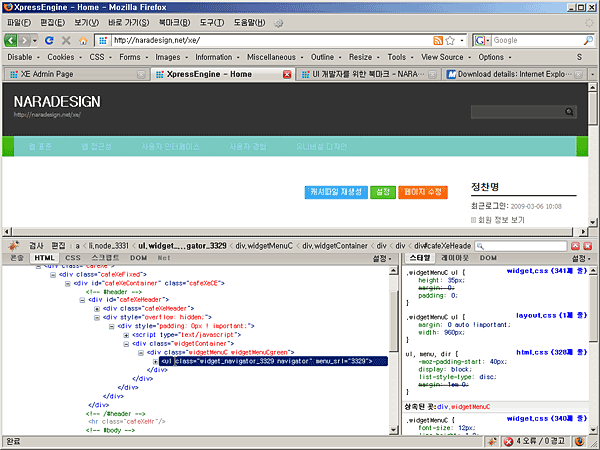Close the XpressEngine – Home tab
This screenshot has height=450, width=600.
(287, 74)
